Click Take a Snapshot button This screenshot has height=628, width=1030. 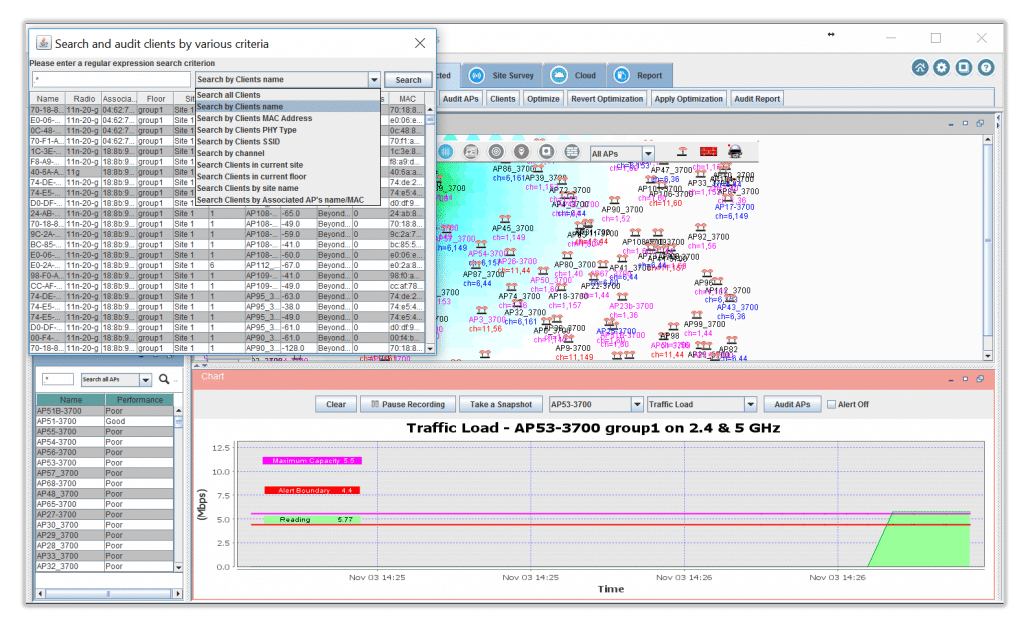(501, 405)
